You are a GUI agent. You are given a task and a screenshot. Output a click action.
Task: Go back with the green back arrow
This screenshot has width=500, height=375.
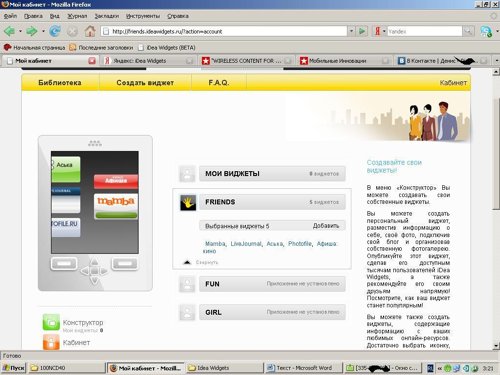pos(9,32)
